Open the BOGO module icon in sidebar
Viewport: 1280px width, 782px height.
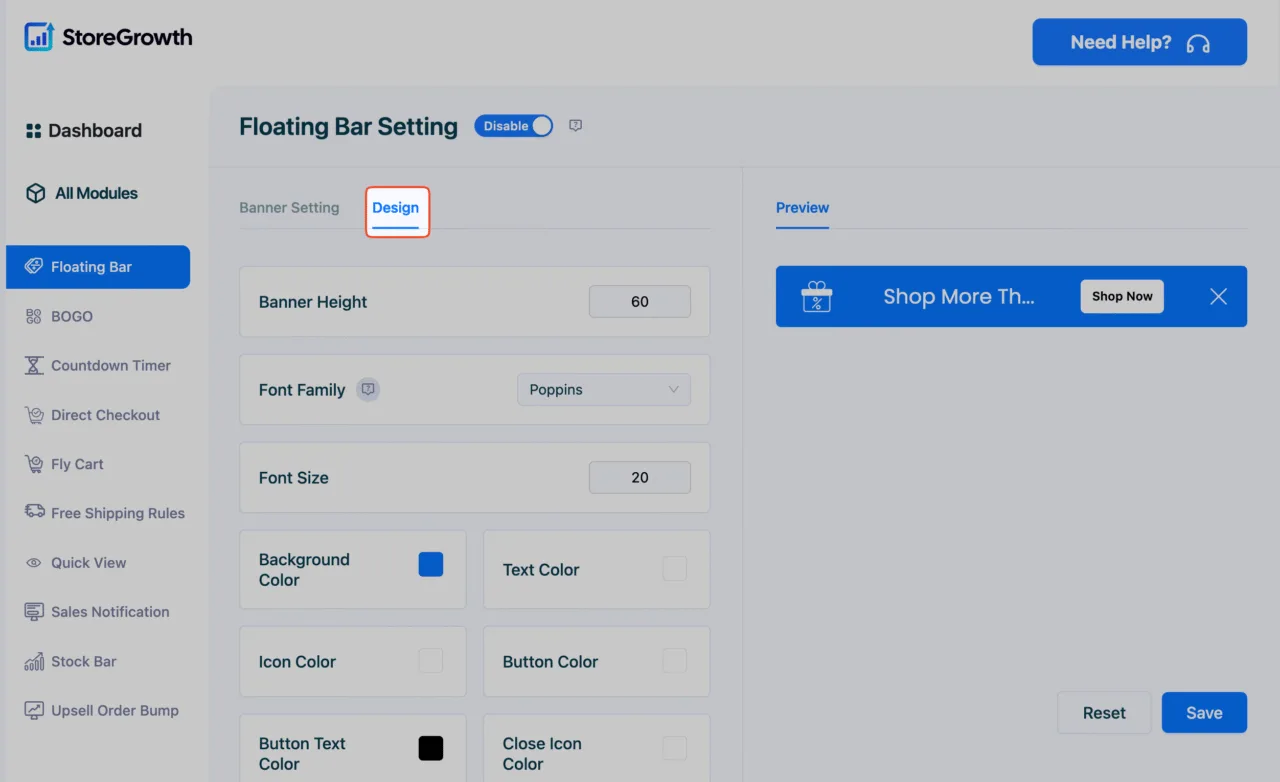click(x=34, y=316)
